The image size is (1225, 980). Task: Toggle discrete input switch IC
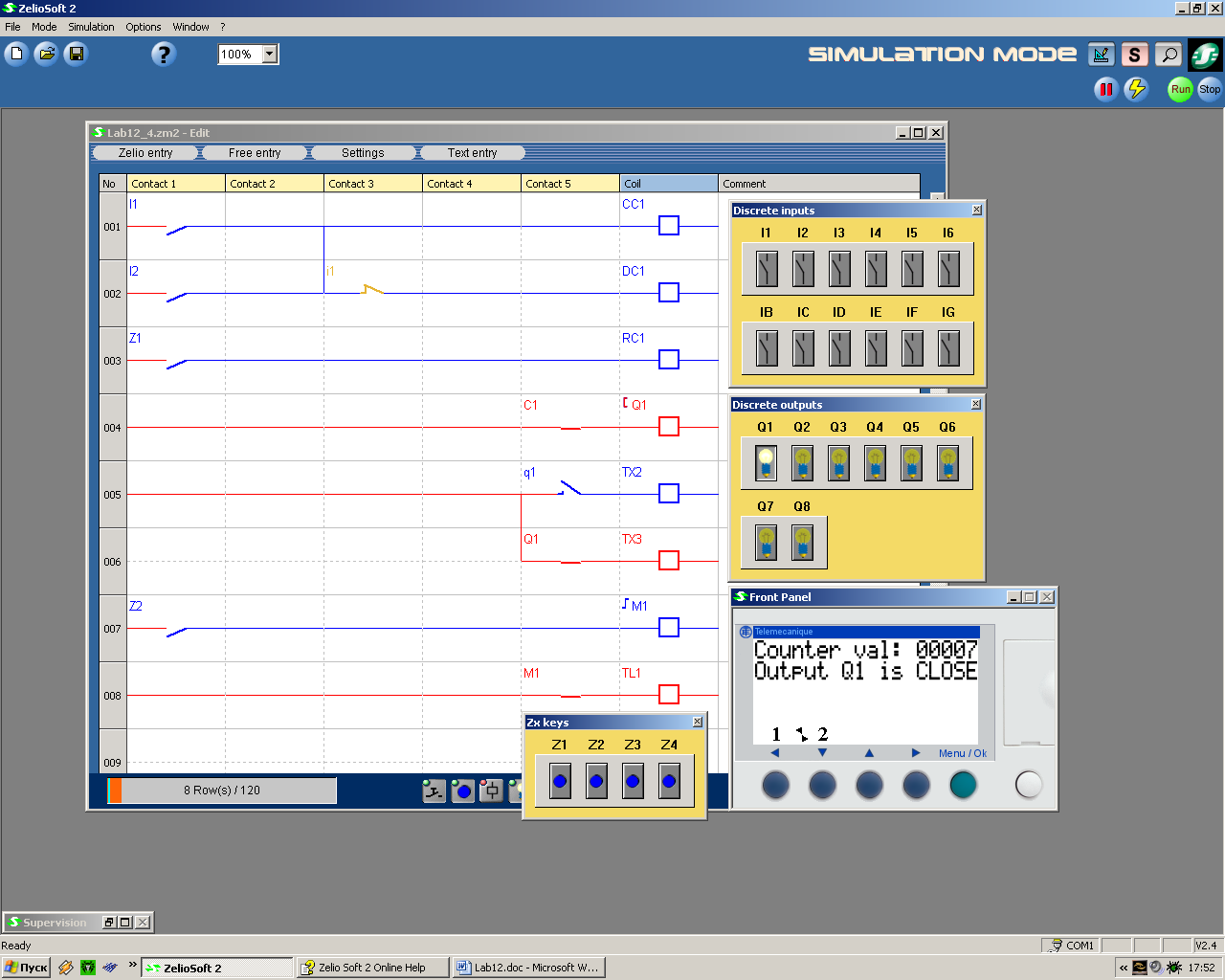click(x=803, y=348)
